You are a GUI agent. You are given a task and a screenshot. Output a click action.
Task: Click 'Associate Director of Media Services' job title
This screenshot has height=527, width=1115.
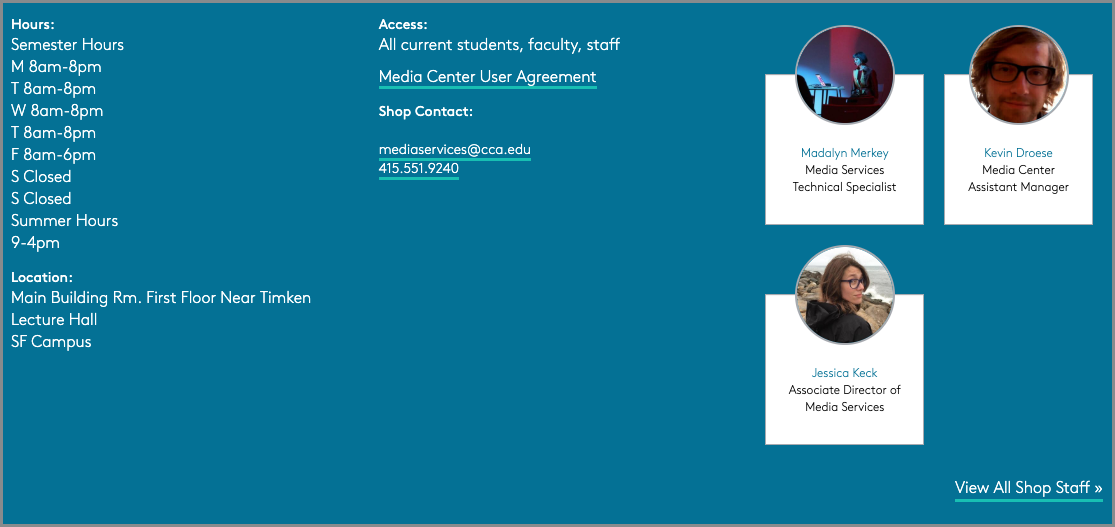point(844,398)
